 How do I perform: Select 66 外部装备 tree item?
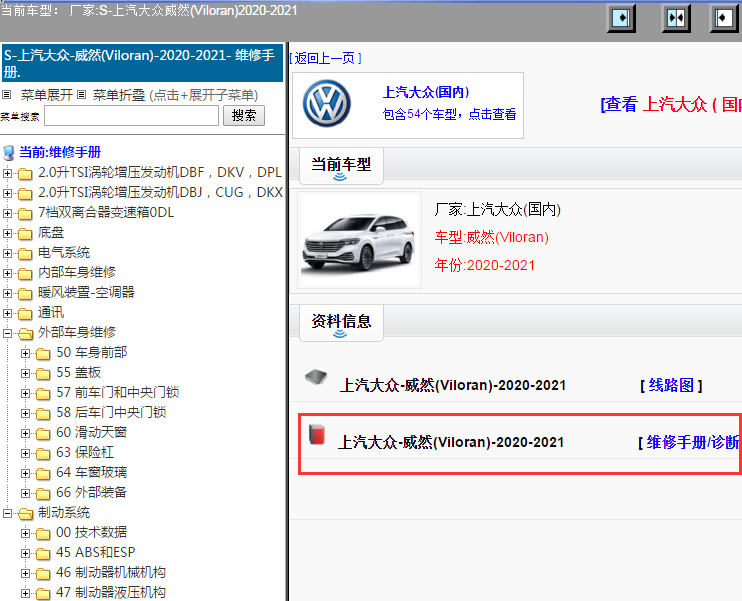92,492
